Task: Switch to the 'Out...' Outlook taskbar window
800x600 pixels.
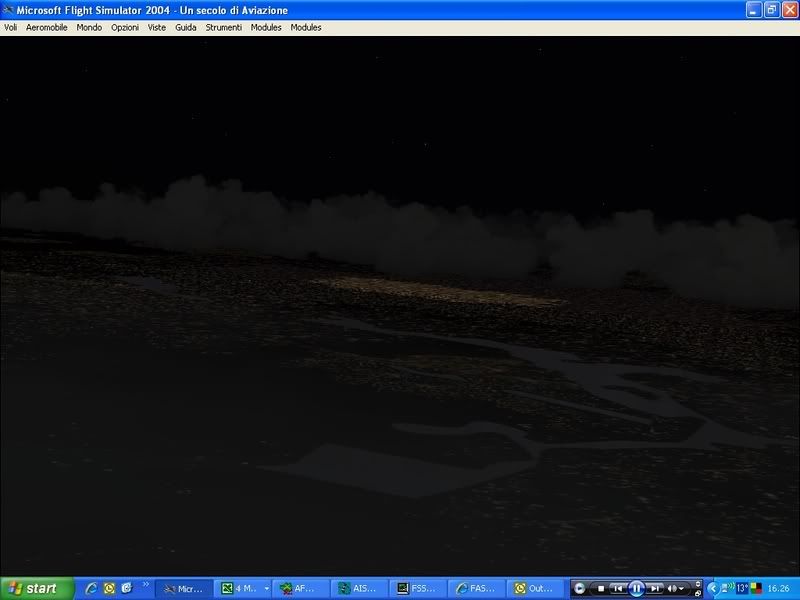Action: click(534, 589)
